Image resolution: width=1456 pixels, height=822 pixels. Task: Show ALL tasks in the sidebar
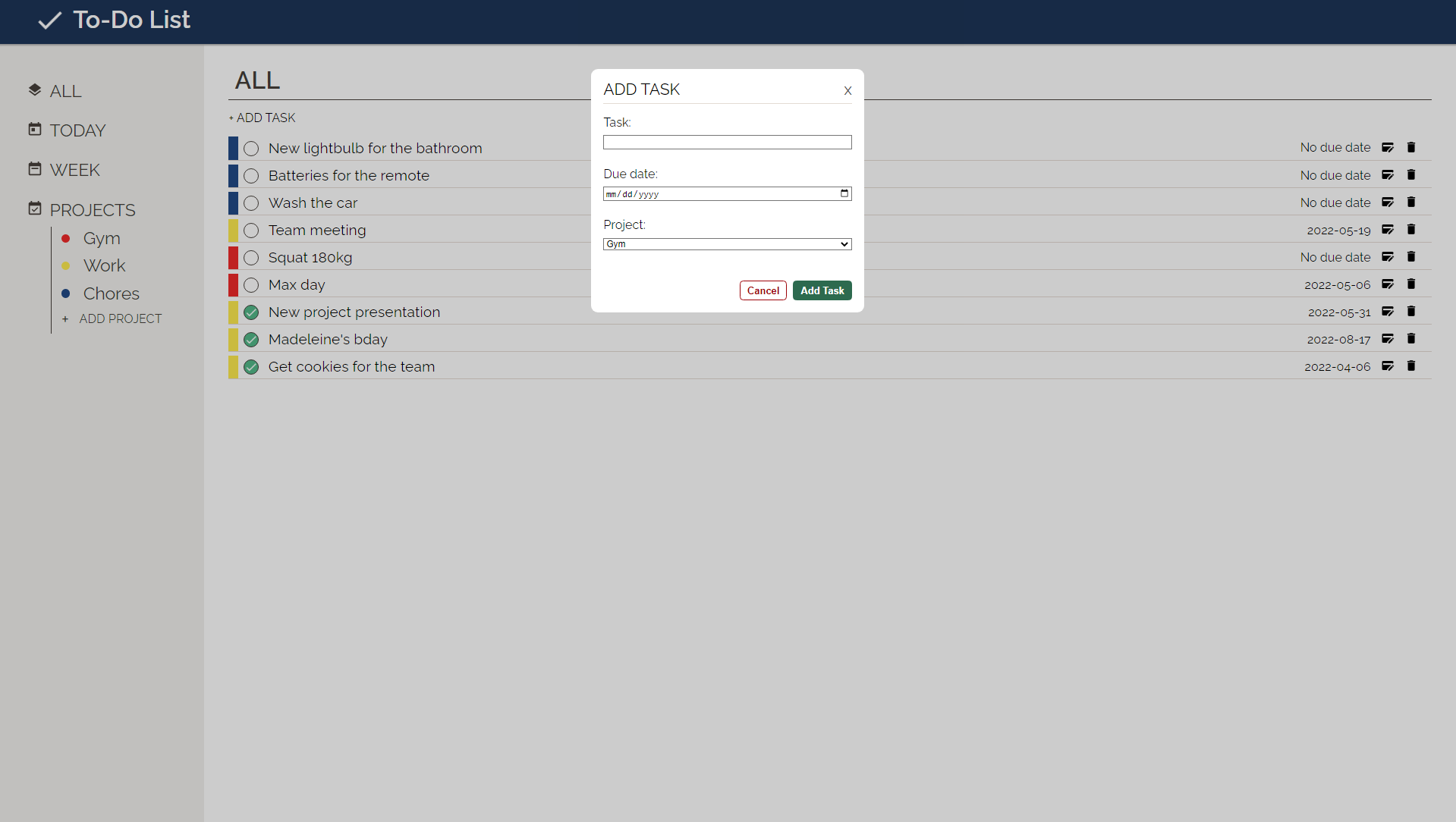(x=55, y=91)
